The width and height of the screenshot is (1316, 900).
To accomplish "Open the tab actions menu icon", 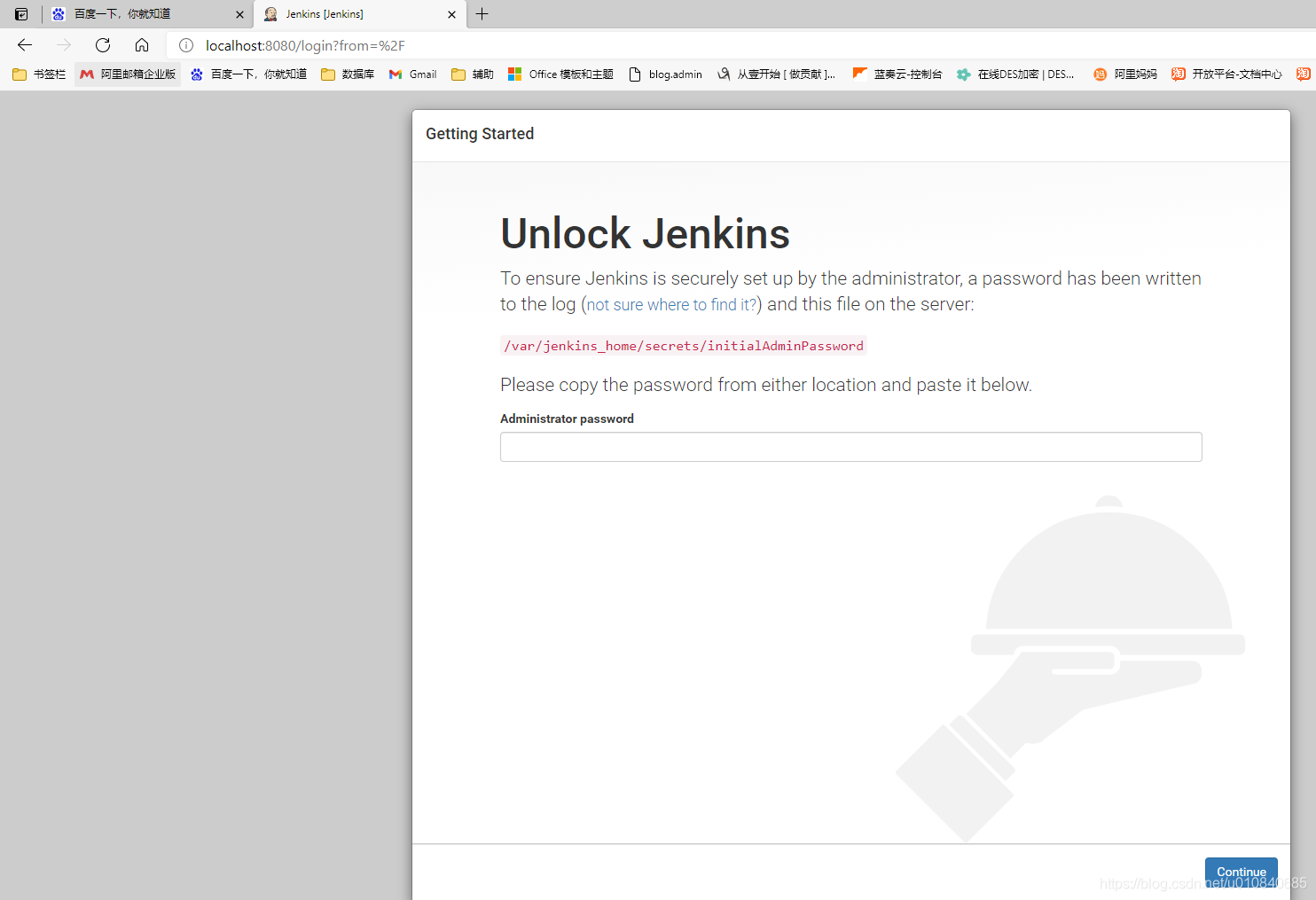I will pos(21,14).
